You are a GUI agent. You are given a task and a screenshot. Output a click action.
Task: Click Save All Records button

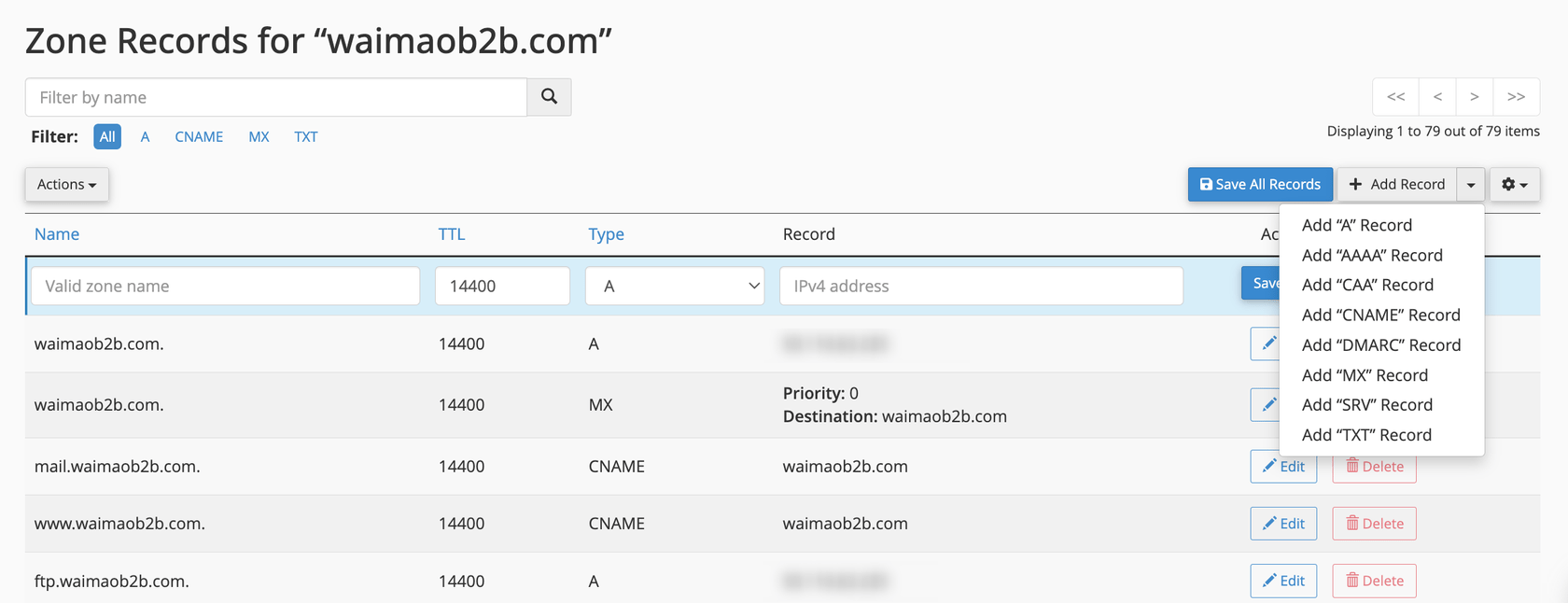tap(1259, 184)
